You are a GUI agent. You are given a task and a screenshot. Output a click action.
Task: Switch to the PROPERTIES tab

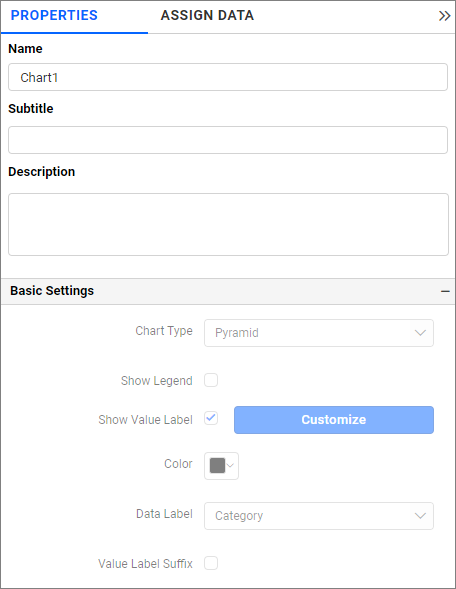(x=54, y=15)
